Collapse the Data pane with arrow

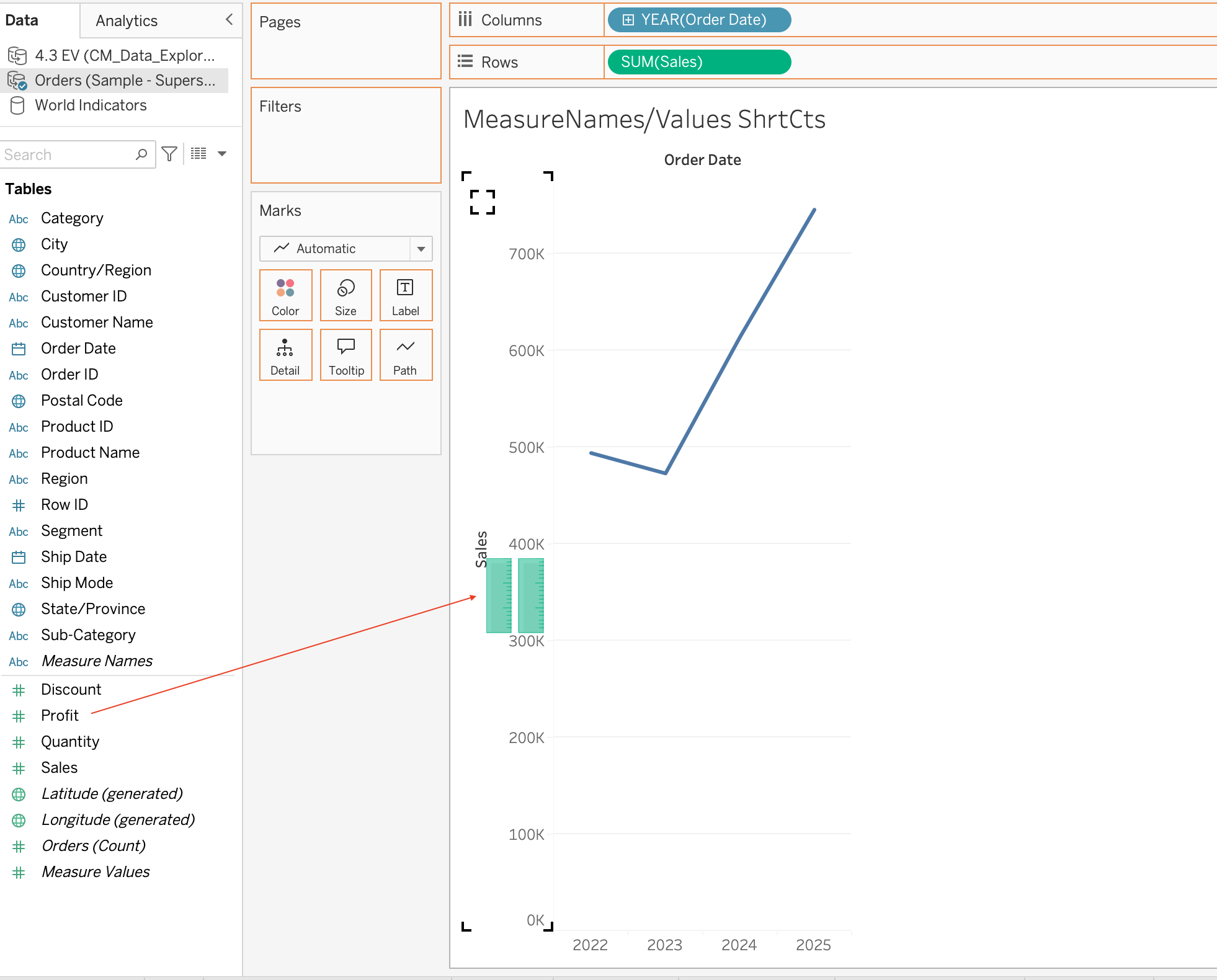tap(229, 19)
